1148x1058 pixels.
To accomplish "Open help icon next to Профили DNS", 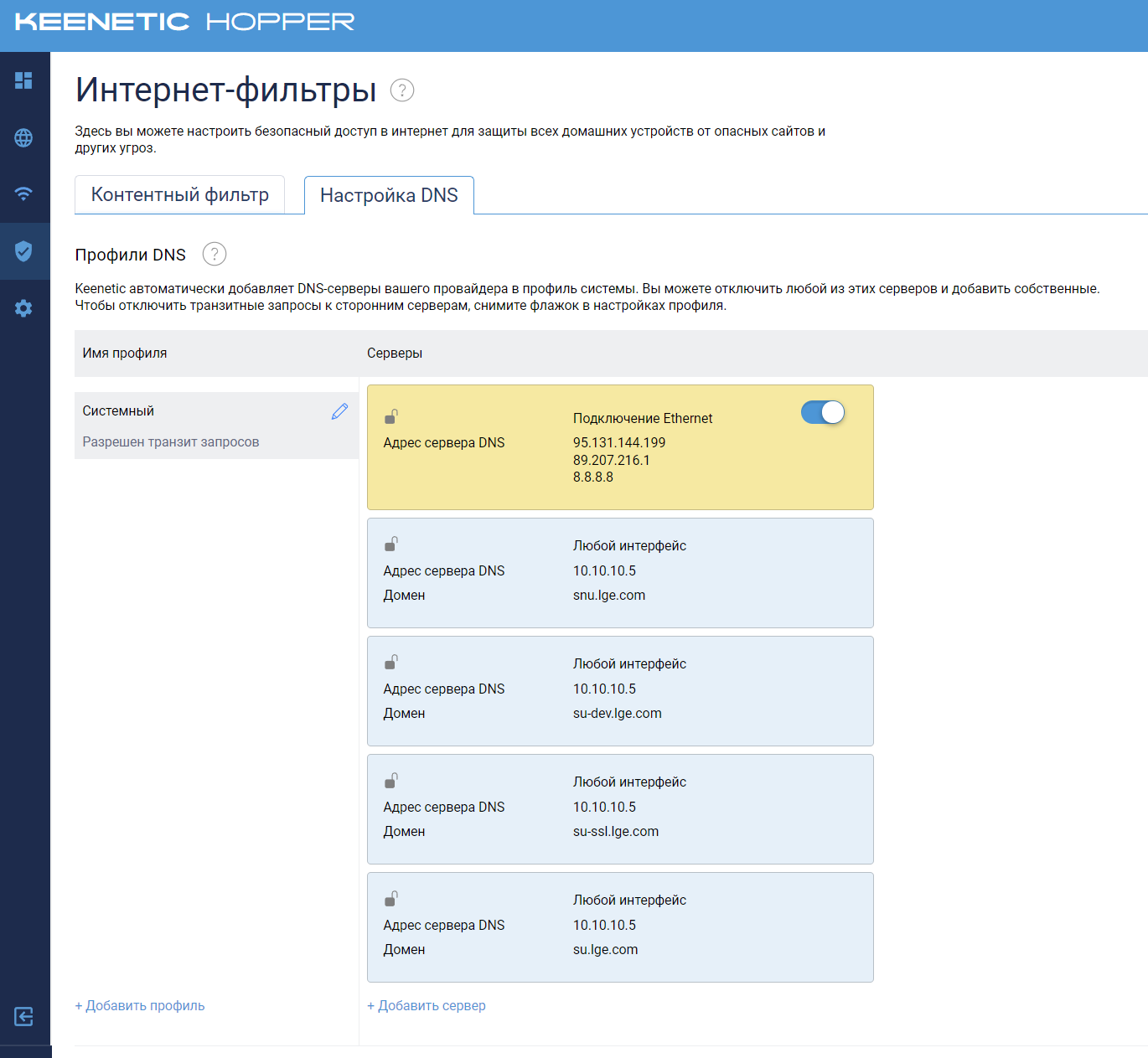I will tap(215, 254).
